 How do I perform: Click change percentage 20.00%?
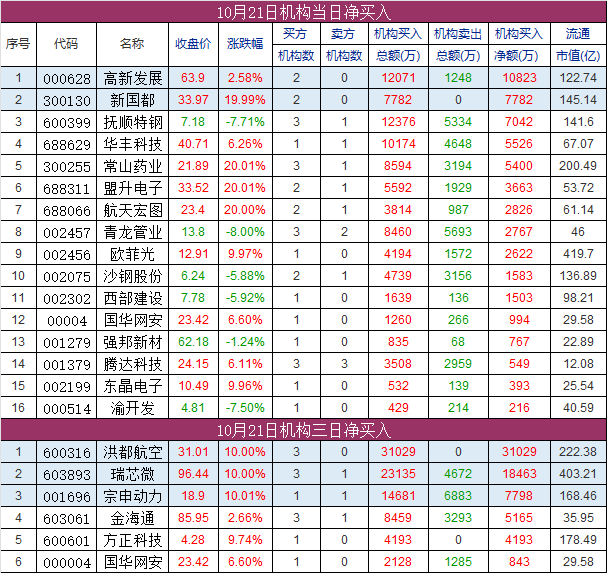pos(245,210)
